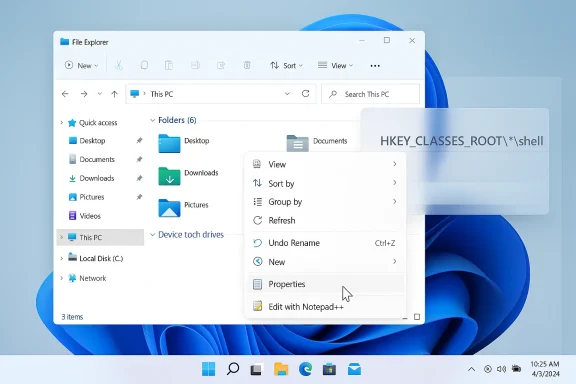Choose Edit with Notepad++
The width and height of the screenshot is (576, 384).
point(325,306)
